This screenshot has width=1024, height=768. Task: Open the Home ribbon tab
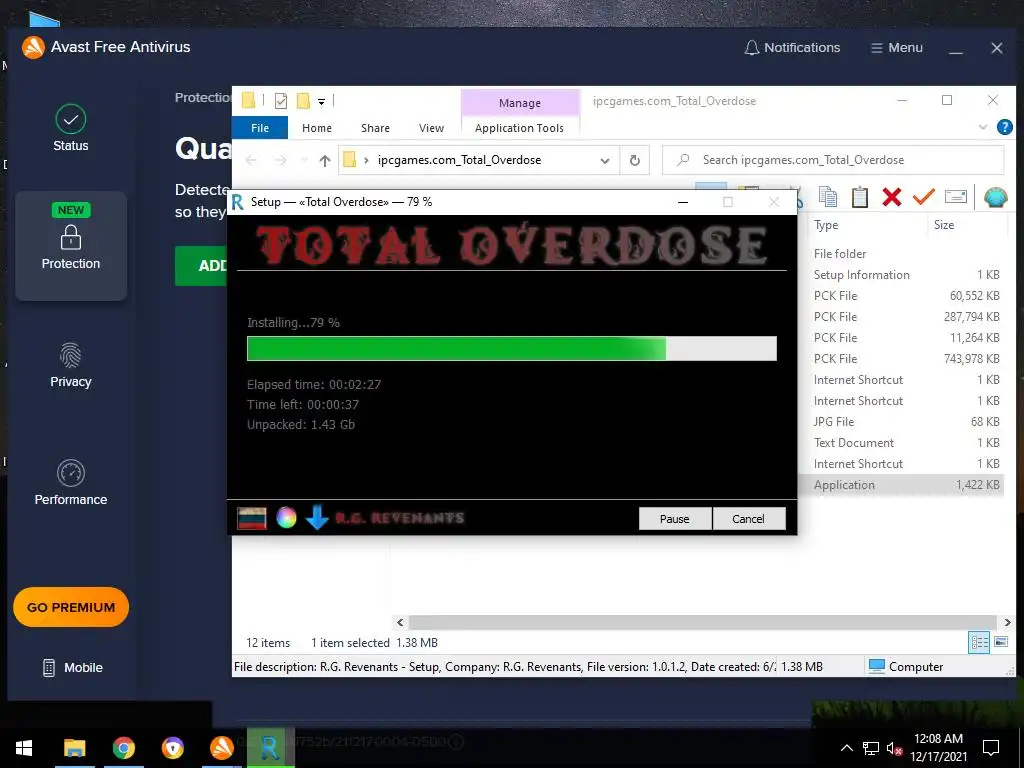coord(317,128)
